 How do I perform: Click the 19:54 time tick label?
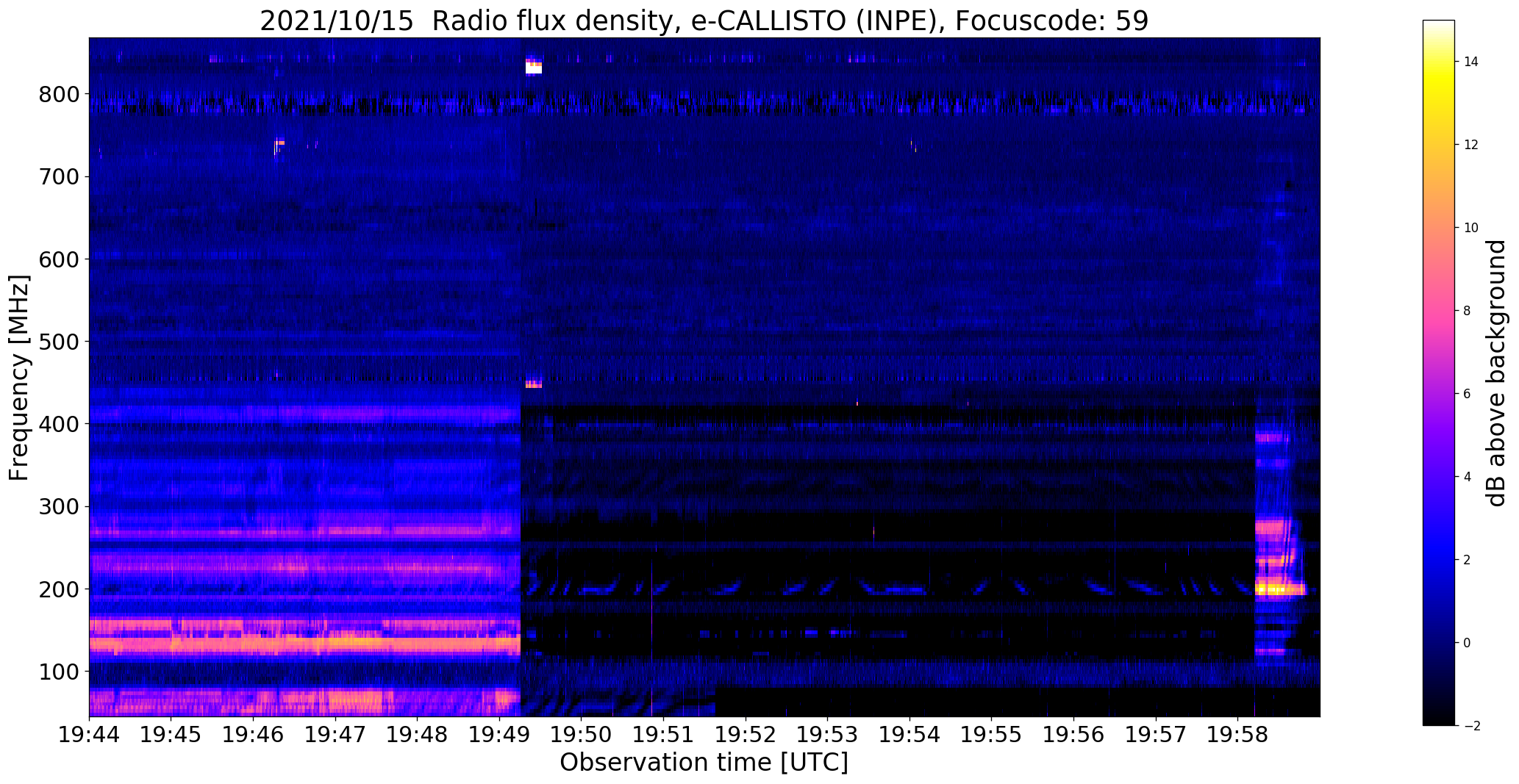click(x=909, y=735)
